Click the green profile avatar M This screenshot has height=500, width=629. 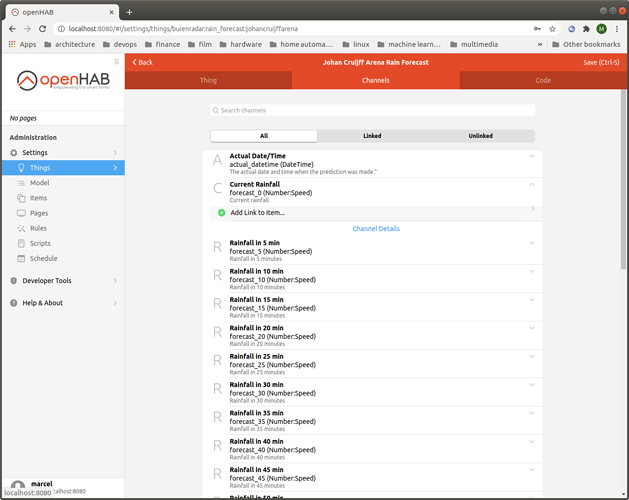[x=601, y=29]
